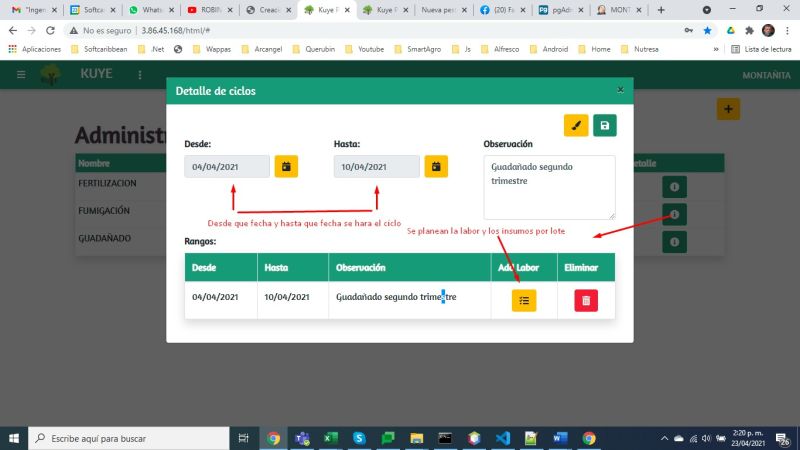Delete the range with red trash icon
This screenshot has height=450, width=800.
pyautogui.click(x=586, y=299)
